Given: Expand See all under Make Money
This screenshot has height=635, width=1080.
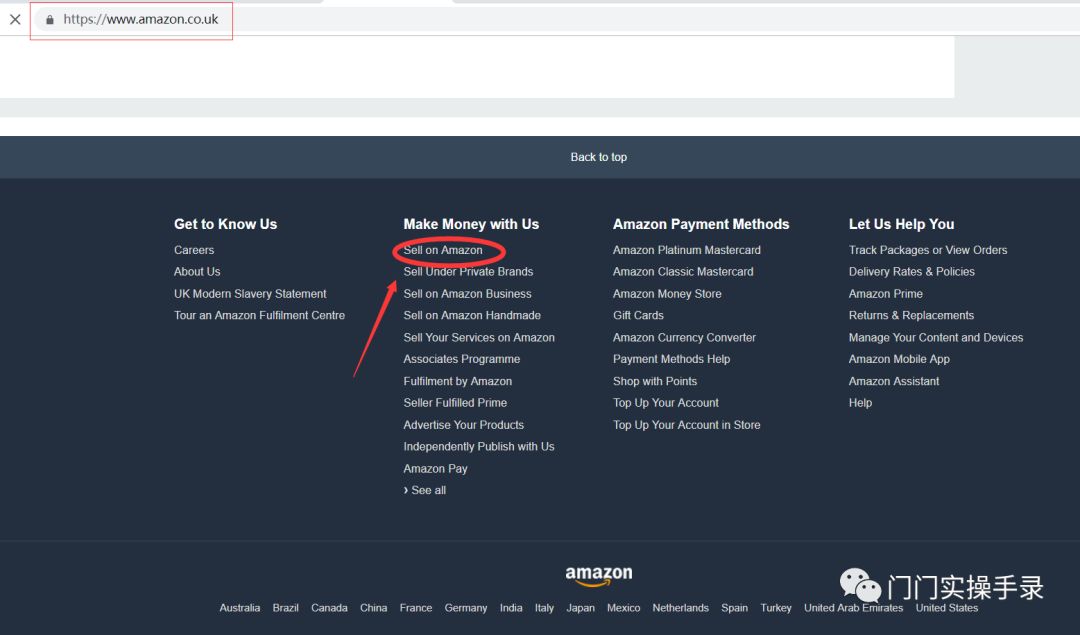Looking at the screenshot, I should (x=425, y=490).
